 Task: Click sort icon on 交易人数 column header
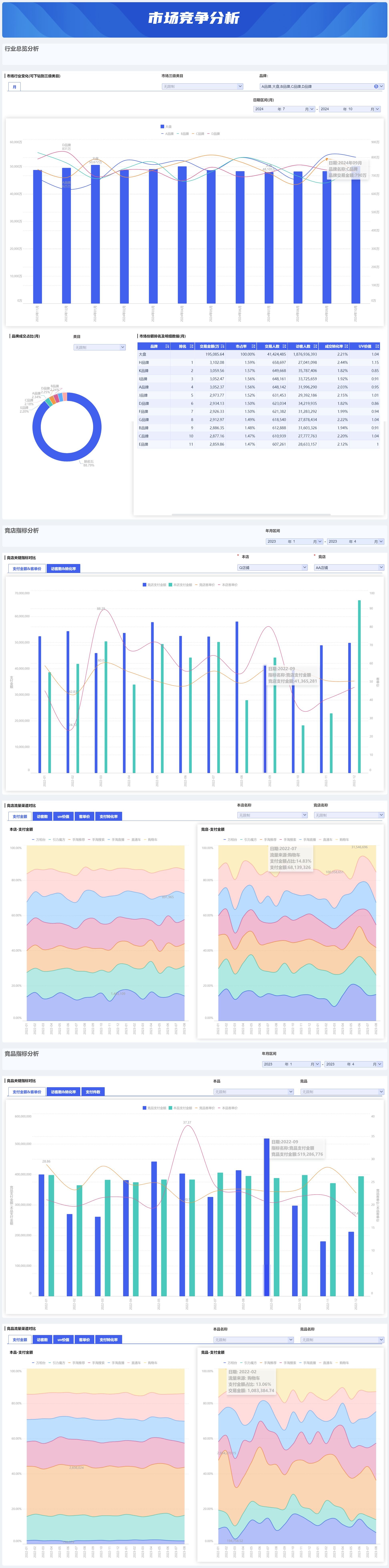[284, 346]
